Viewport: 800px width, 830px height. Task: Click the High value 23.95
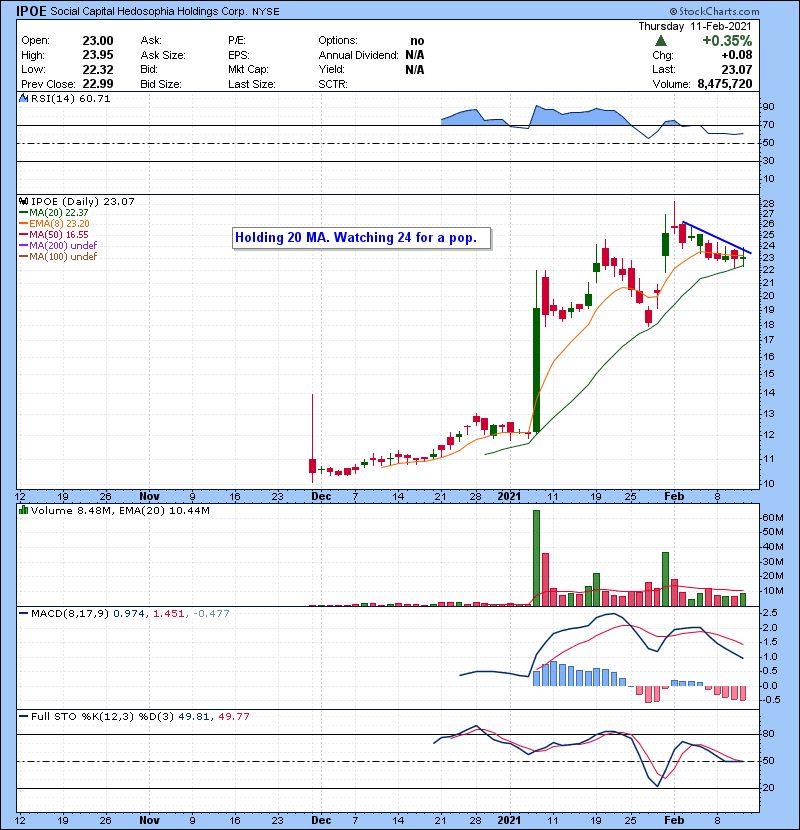click(x=98, y=55)
